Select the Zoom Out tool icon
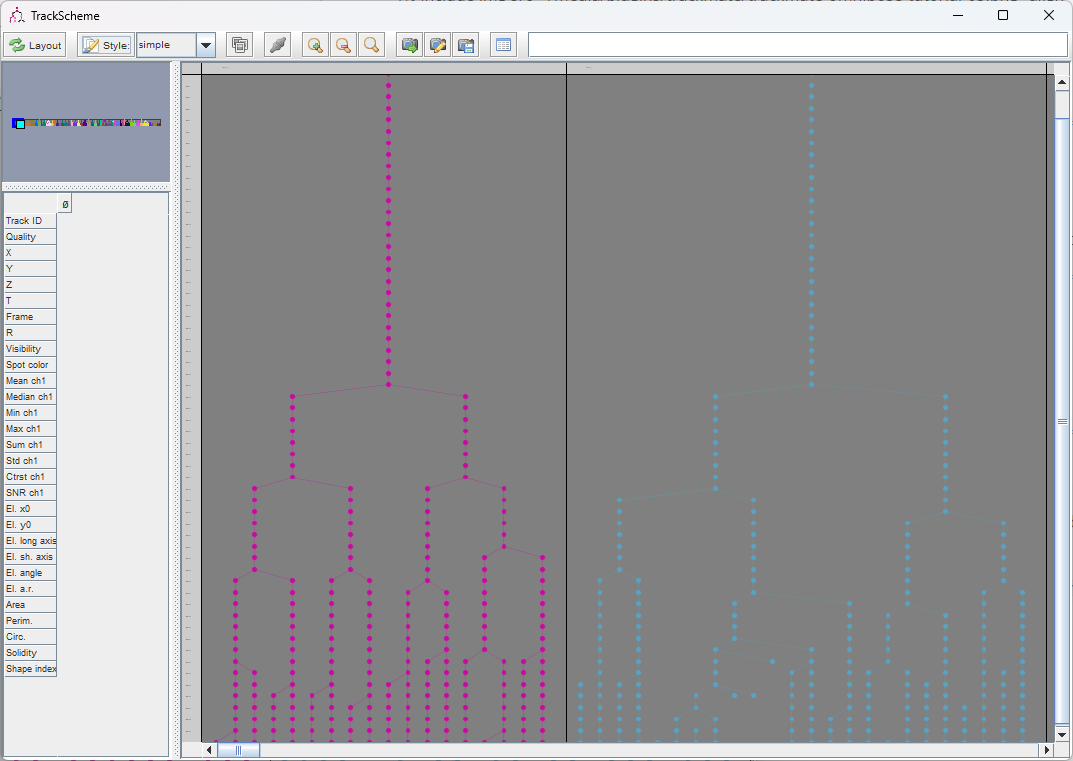The width and height of the screenshot is (1073, 761). click(343, 45)
